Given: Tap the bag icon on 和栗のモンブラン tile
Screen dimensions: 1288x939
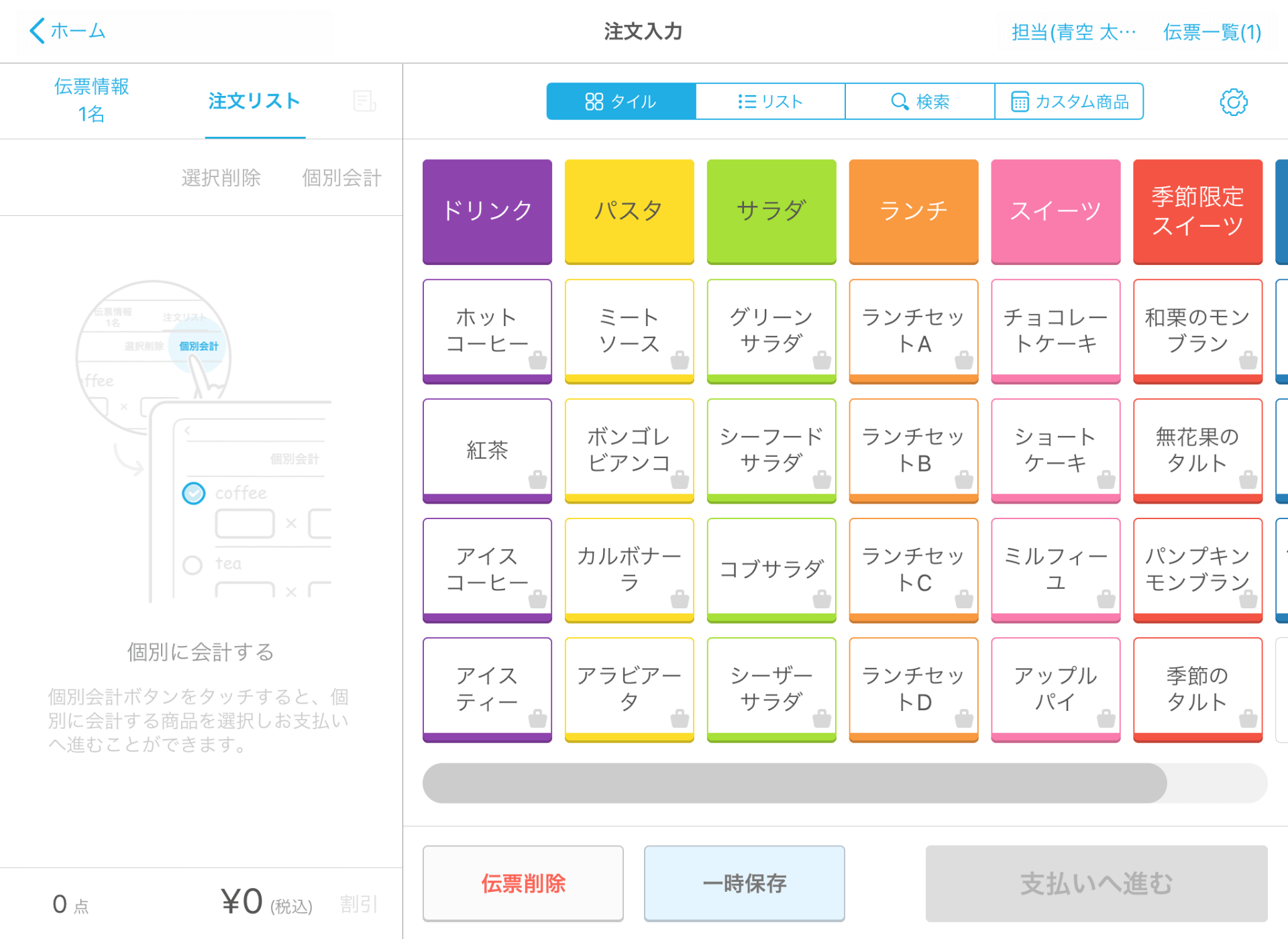Looking at the screenshot, I should click(1248, 360).
